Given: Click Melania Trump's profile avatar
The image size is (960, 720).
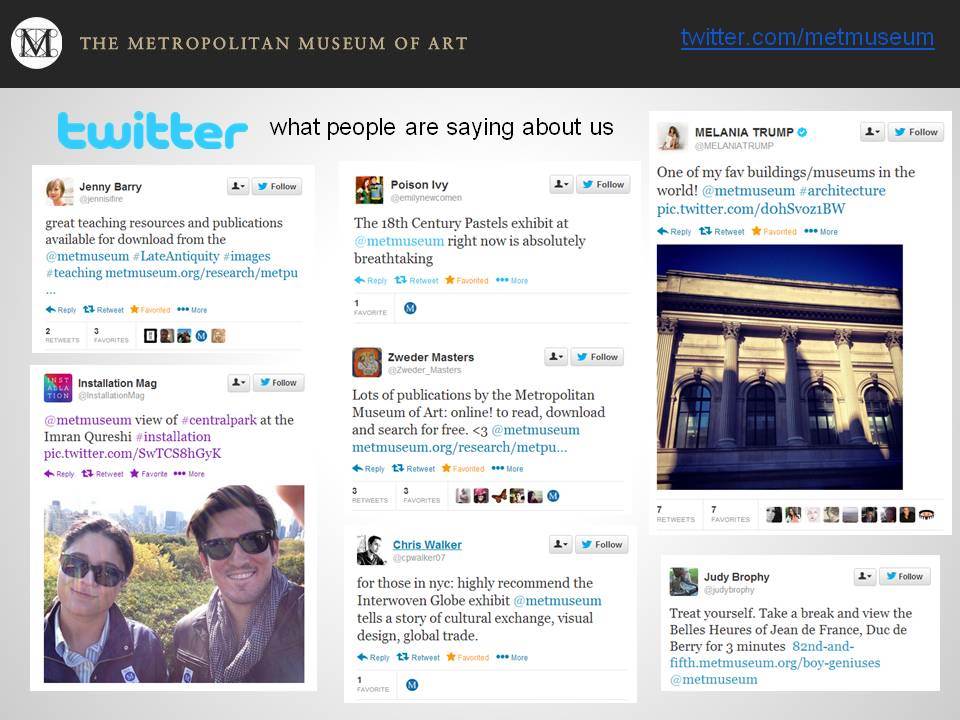Looking at the screenshot, I should tap(672, 137).
